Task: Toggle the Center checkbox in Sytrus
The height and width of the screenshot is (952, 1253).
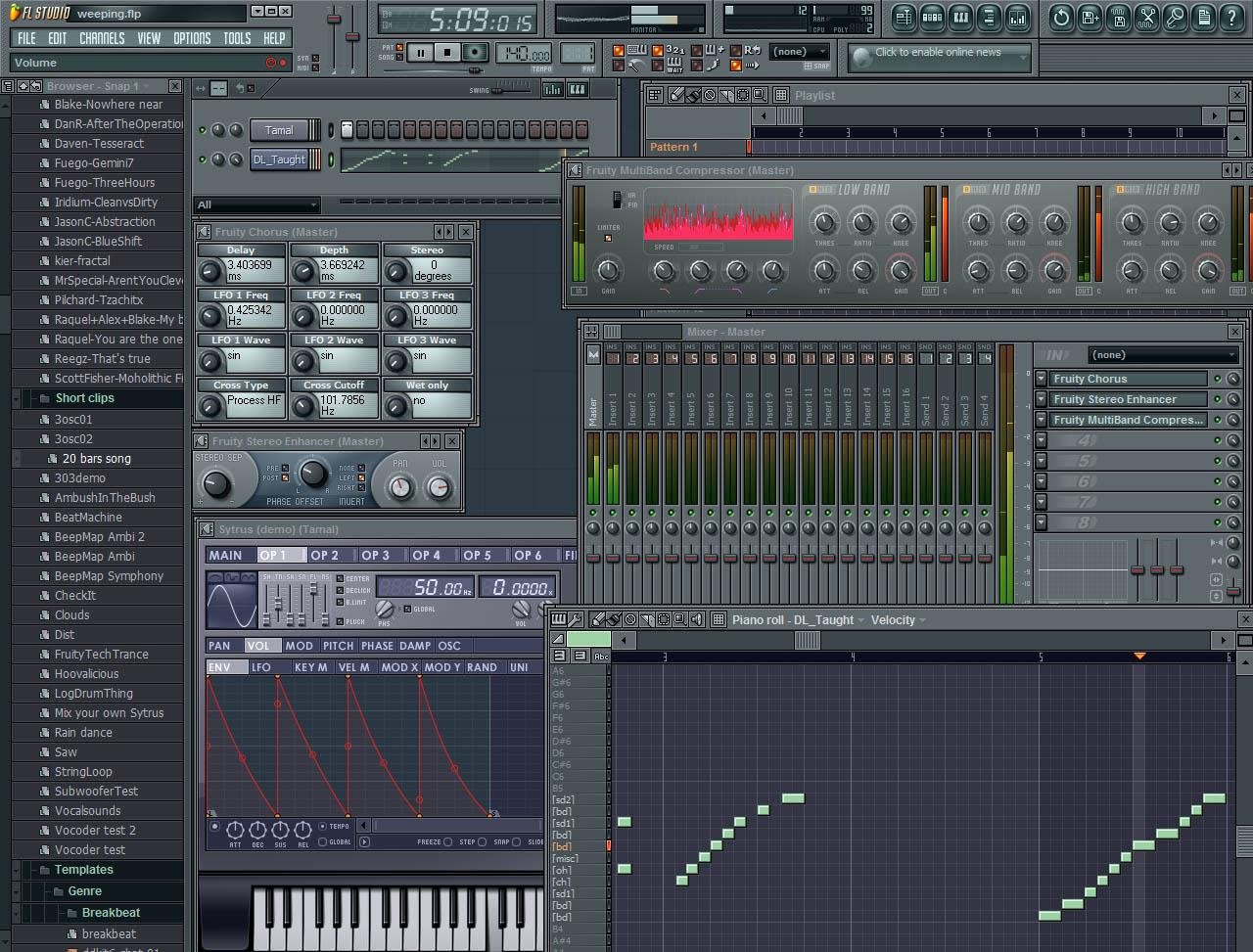Action: (340, 578)
